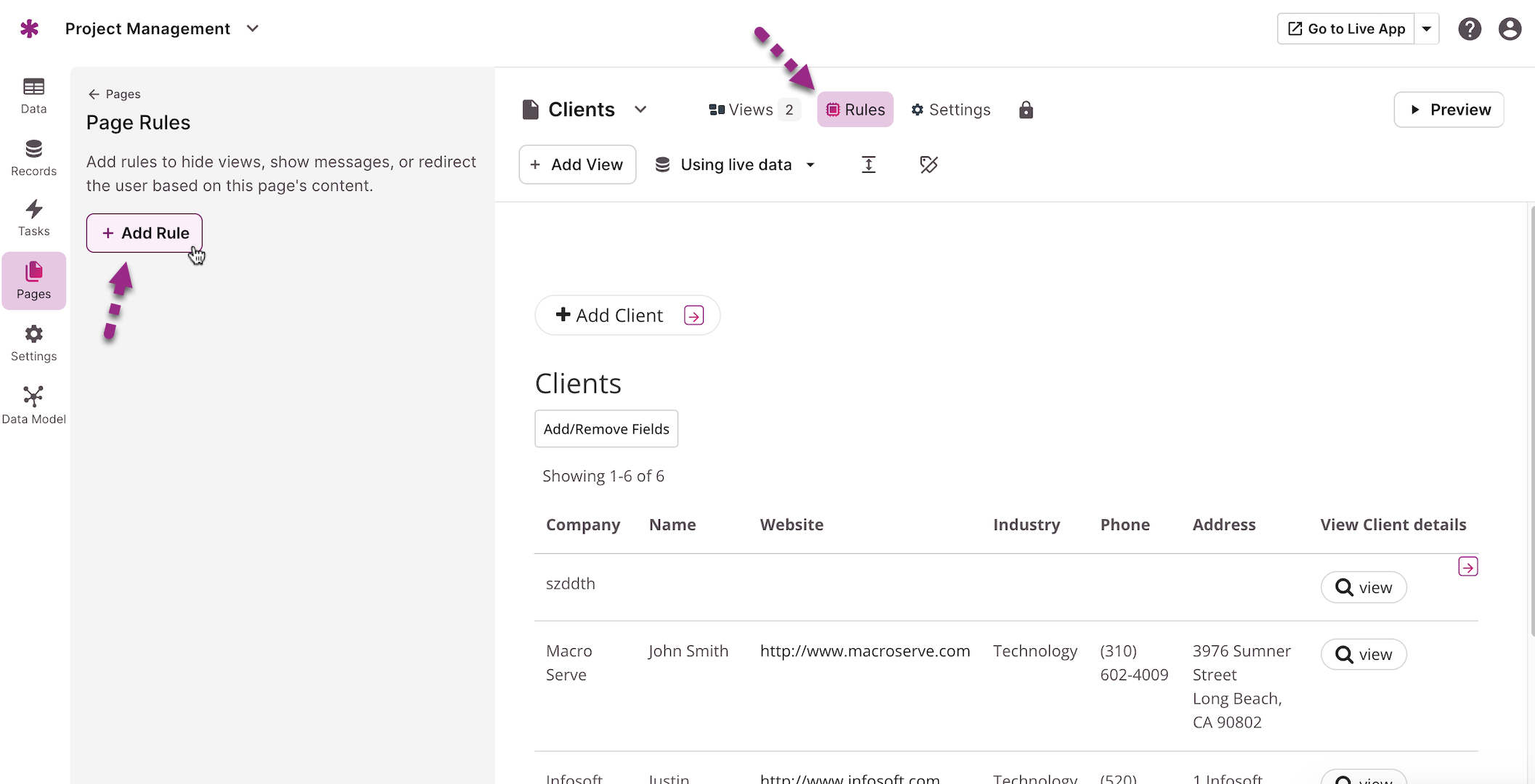Click the Industry column header
Screen dimensions: 1535x784
pos(1026,525)
